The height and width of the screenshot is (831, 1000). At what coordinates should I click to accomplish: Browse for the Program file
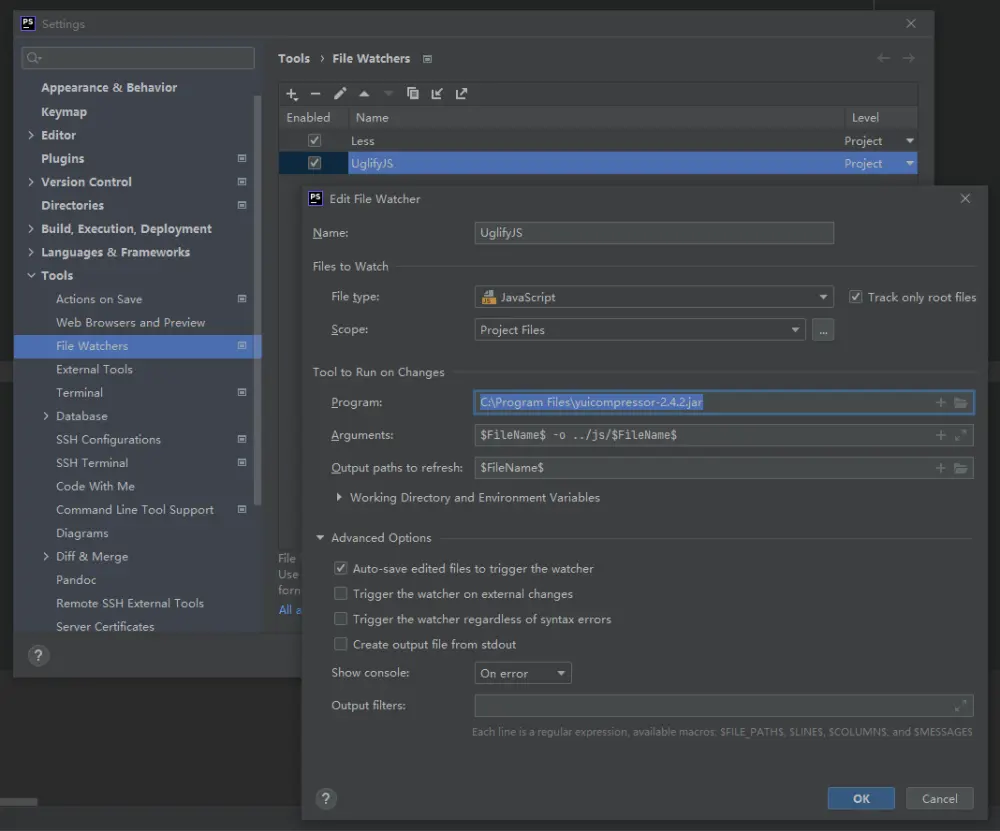960,402
